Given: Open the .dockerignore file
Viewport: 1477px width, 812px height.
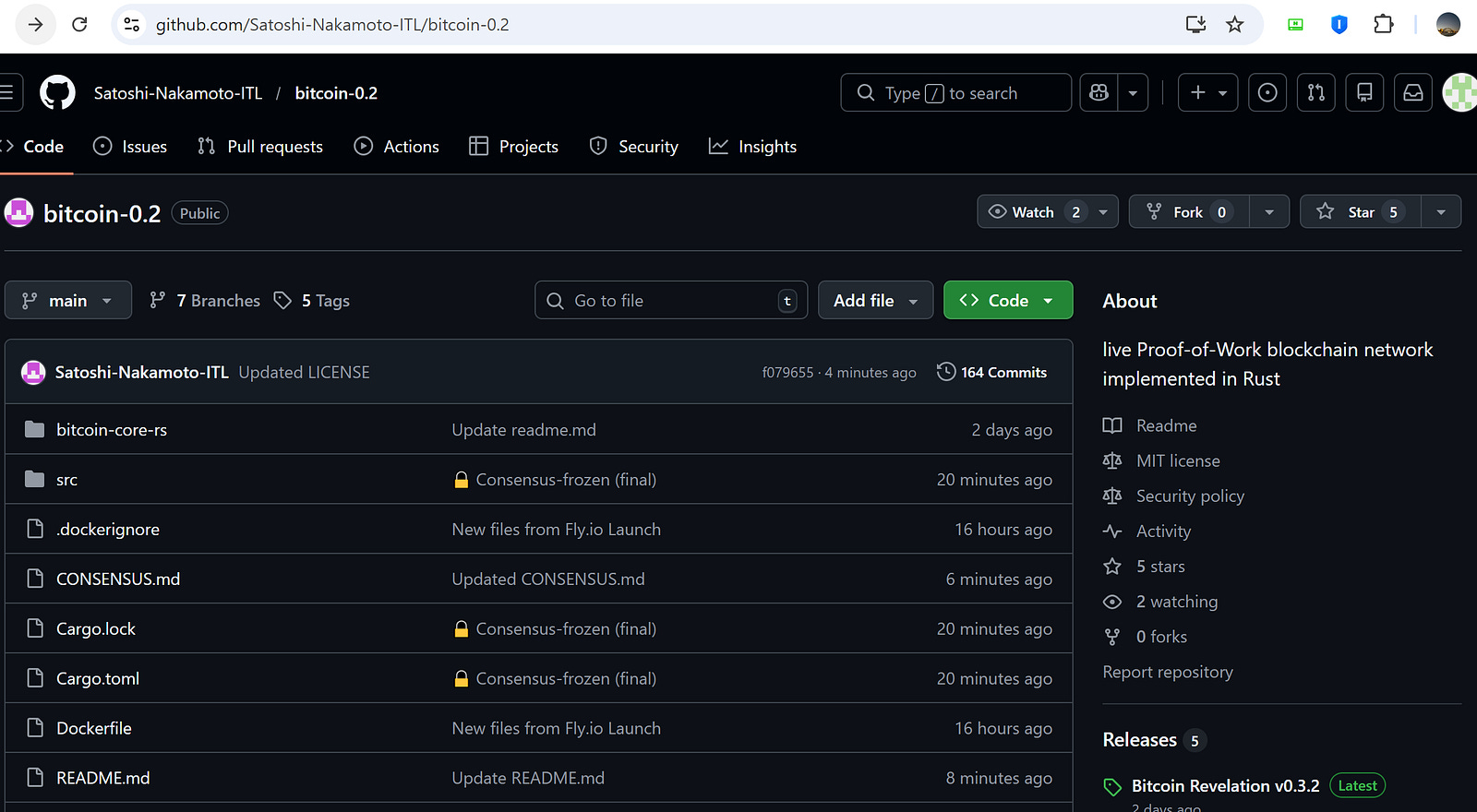Looking at the screenshot, I should tap(108, 530).
